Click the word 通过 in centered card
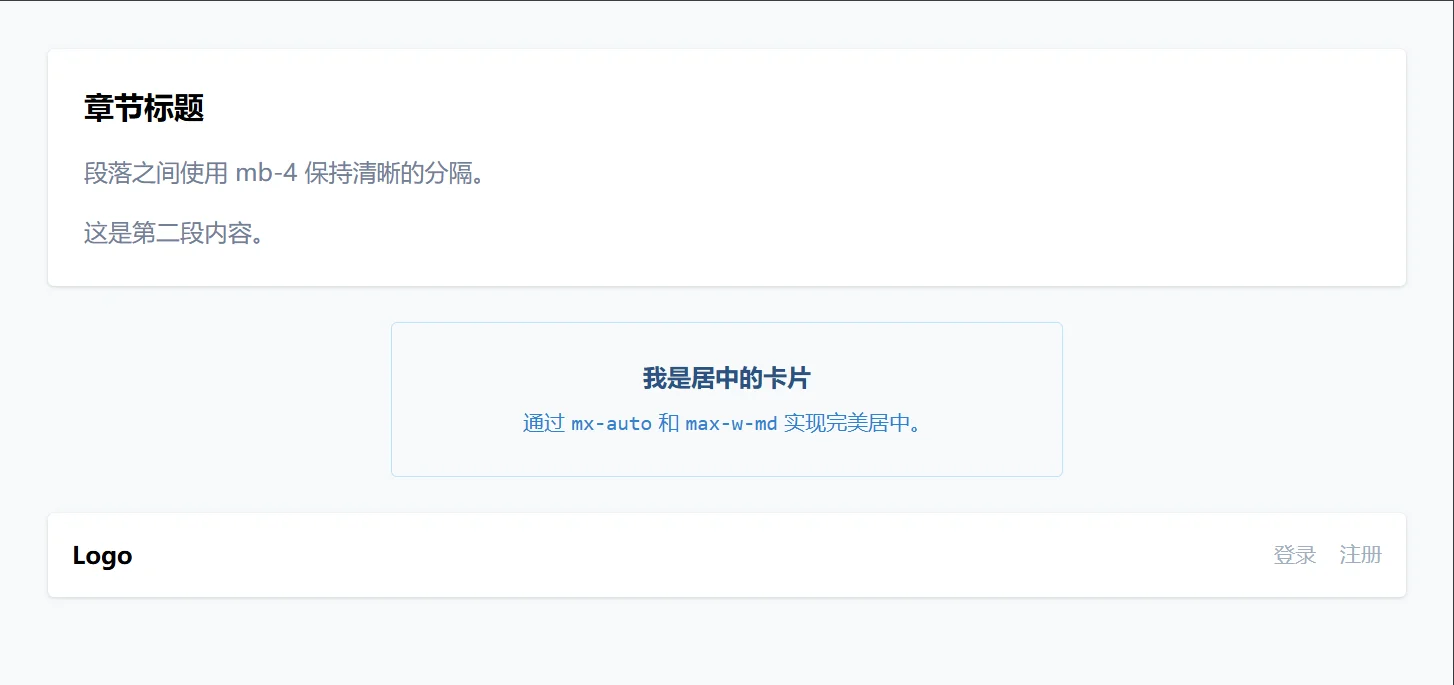1454x685 pixels. pyautogui.click(x=544, y=423)
